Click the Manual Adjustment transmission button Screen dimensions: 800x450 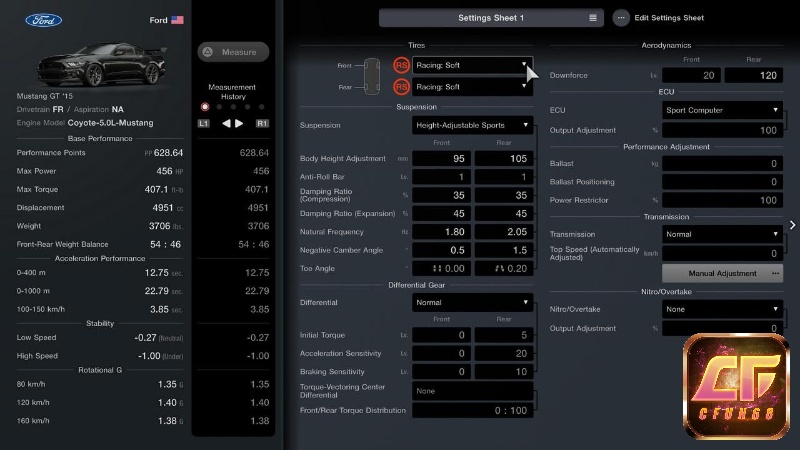coord(722,273)
